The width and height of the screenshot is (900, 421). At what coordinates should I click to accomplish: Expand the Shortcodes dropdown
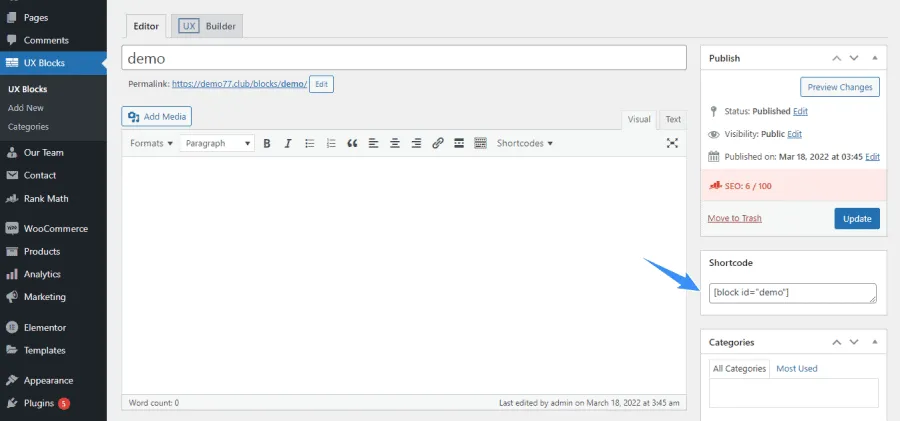524,143
